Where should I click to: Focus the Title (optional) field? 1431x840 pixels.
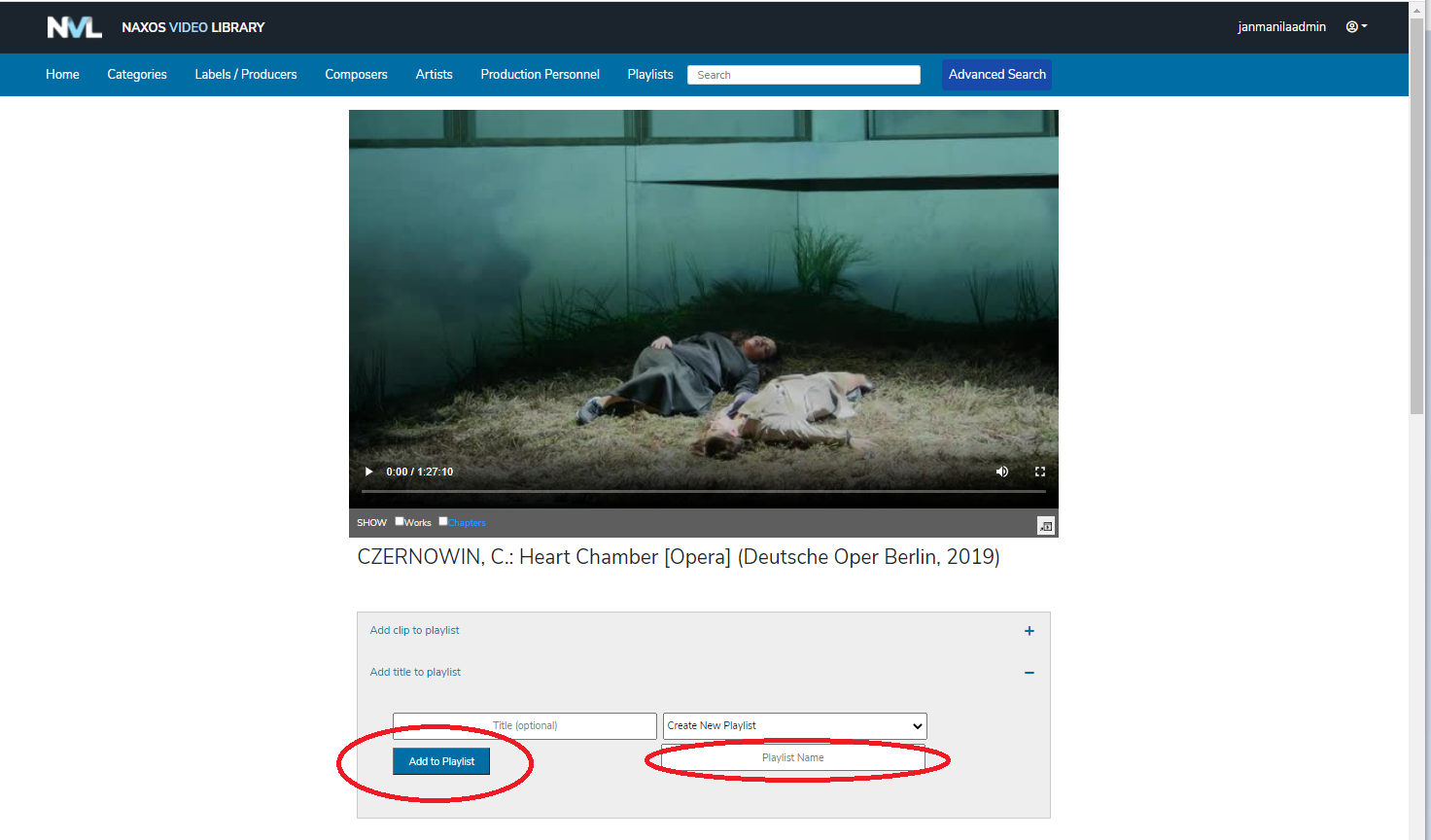click(x=525, y=726)
